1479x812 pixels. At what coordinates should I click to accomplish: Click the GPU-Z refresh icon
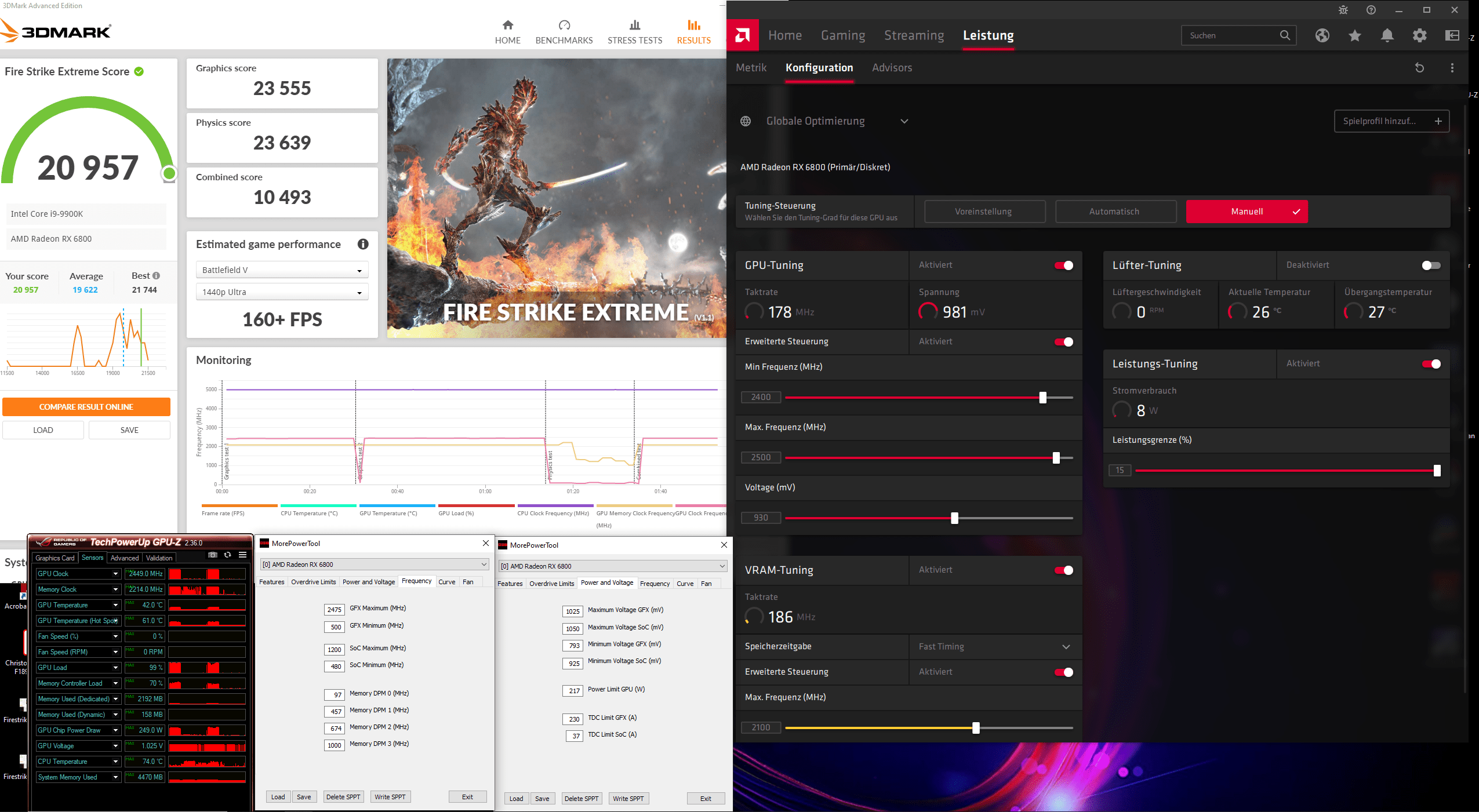[228, 555]
